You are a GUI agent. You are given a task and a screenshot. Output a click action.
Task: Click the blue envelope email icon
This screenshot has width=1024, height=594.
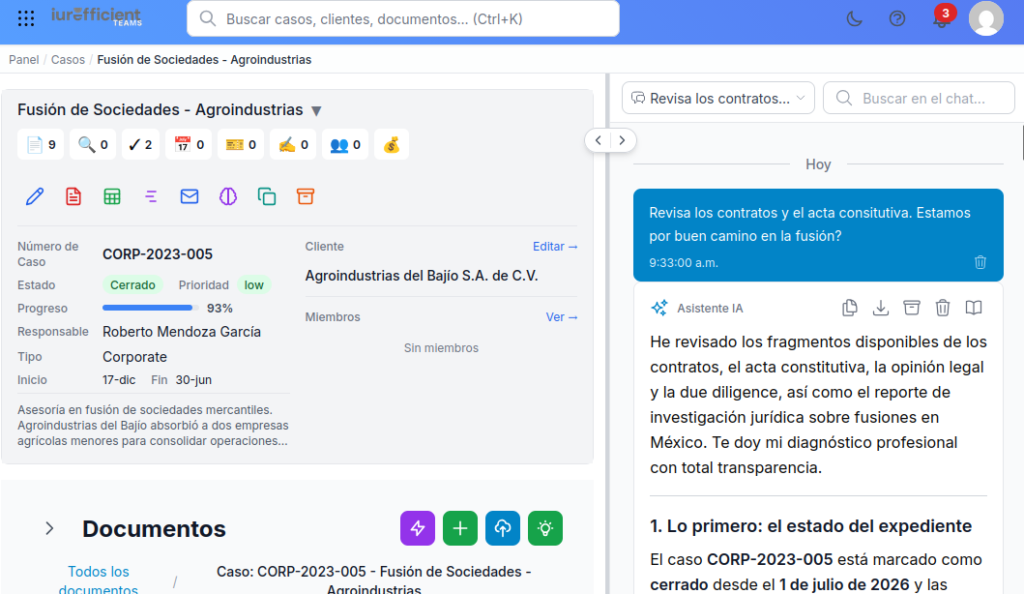(x=189, y=196)
